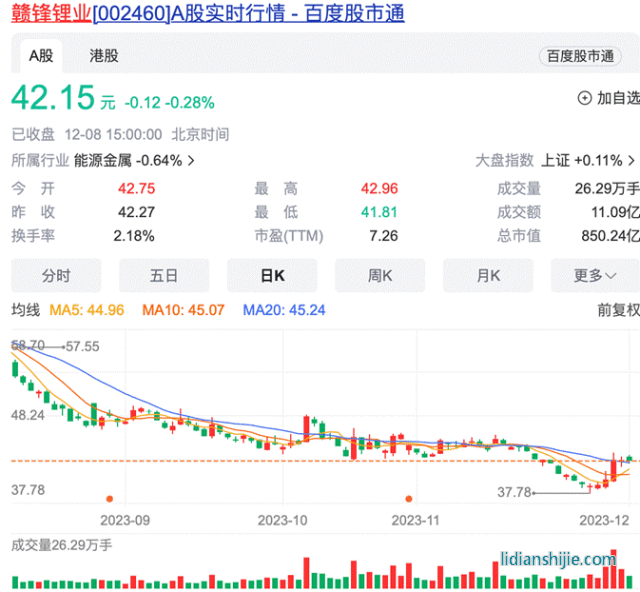Expand the 能源金属 industry chevron

pyautogui.click(x=191, y=160)
